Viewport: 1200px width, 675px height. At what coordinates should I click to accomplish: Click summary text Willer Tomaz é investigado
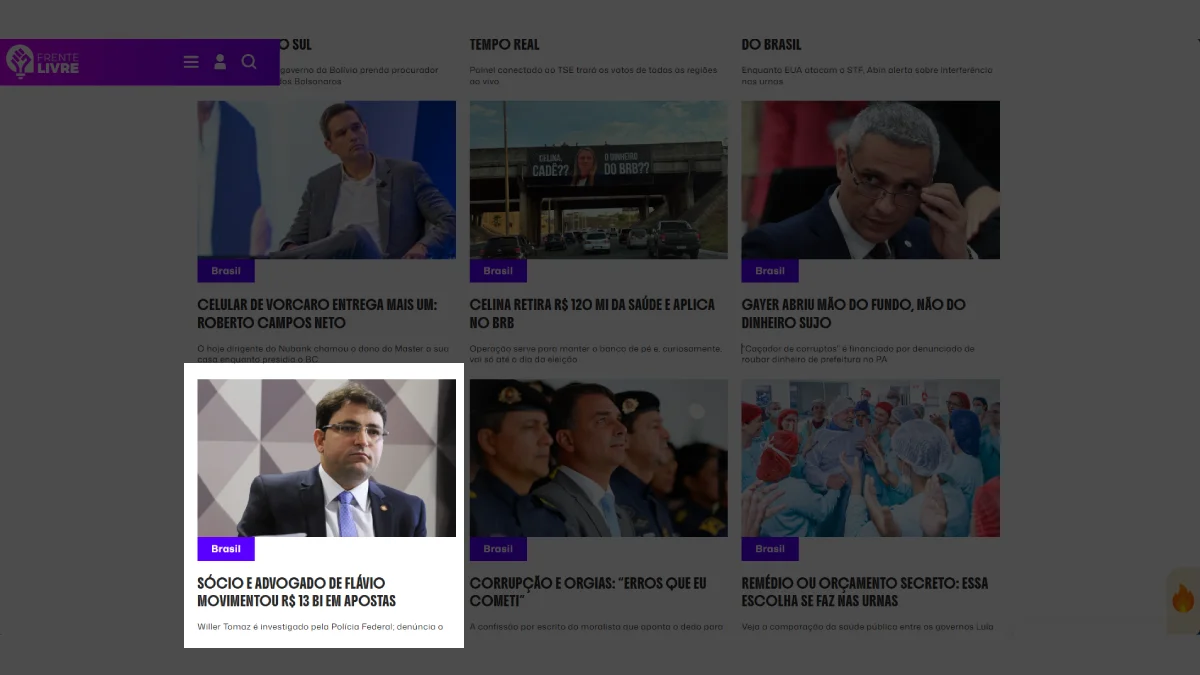320,627
